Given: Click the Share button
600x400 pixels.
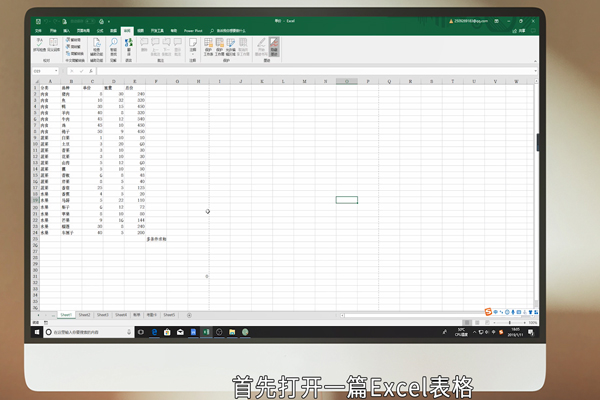Looking at the screenshot, I should [x=519, y=31].
